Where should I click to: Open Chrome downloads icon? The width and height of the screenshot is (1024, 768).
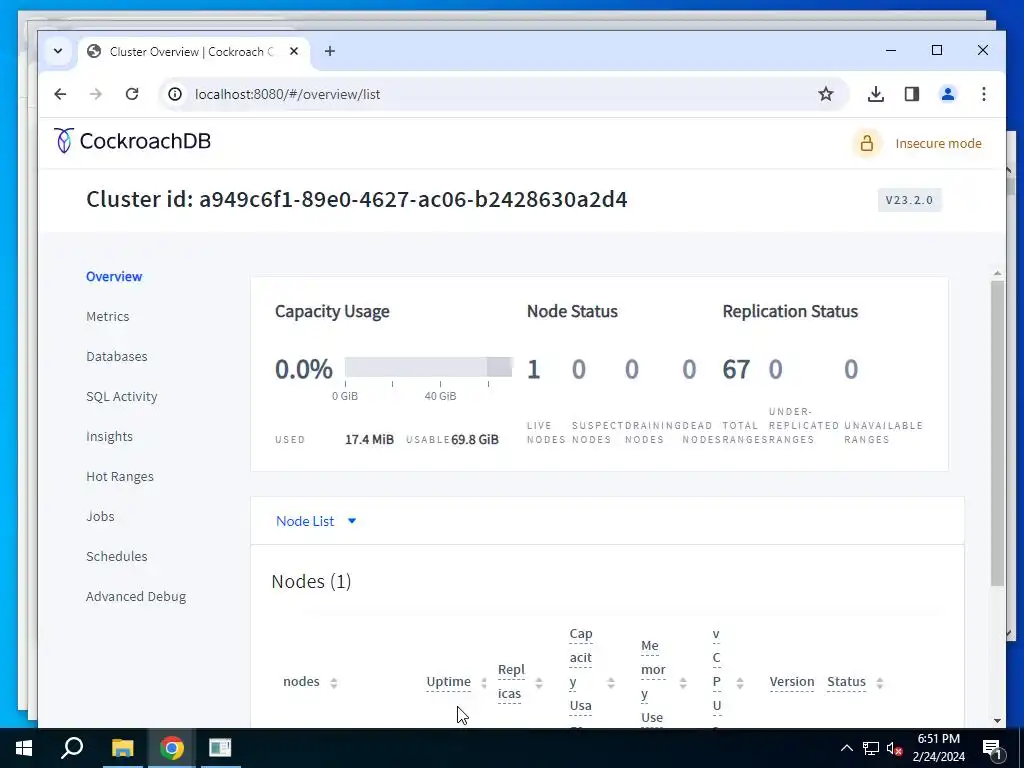coord(876,94)
